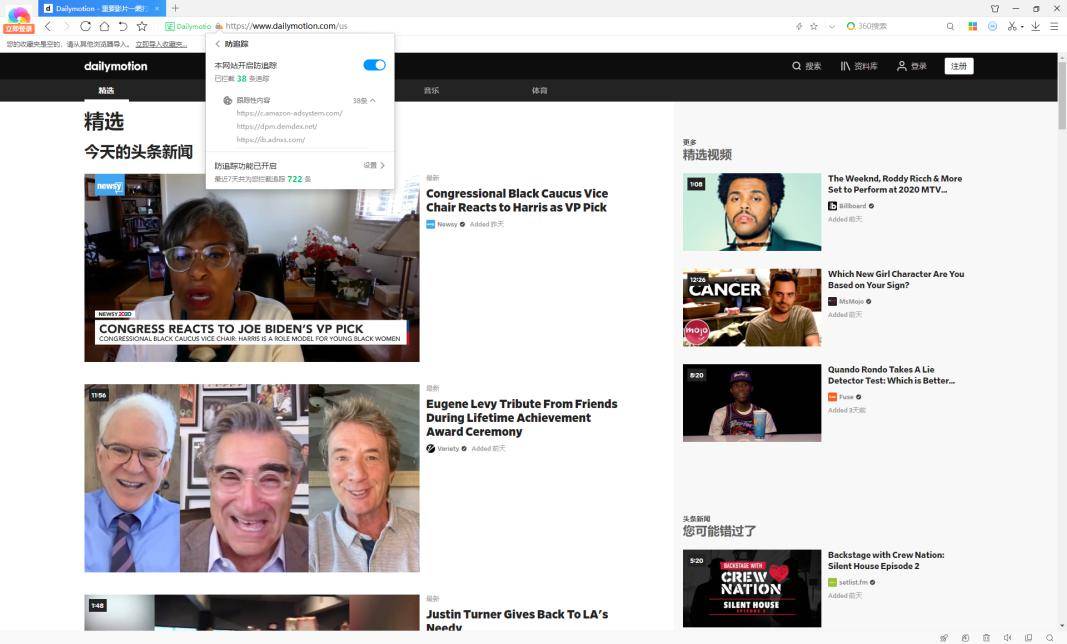Viewport: 1067px width, 644px height.
Task: Reload the page with the refresh icon
Action: click(x=85, y=26)
